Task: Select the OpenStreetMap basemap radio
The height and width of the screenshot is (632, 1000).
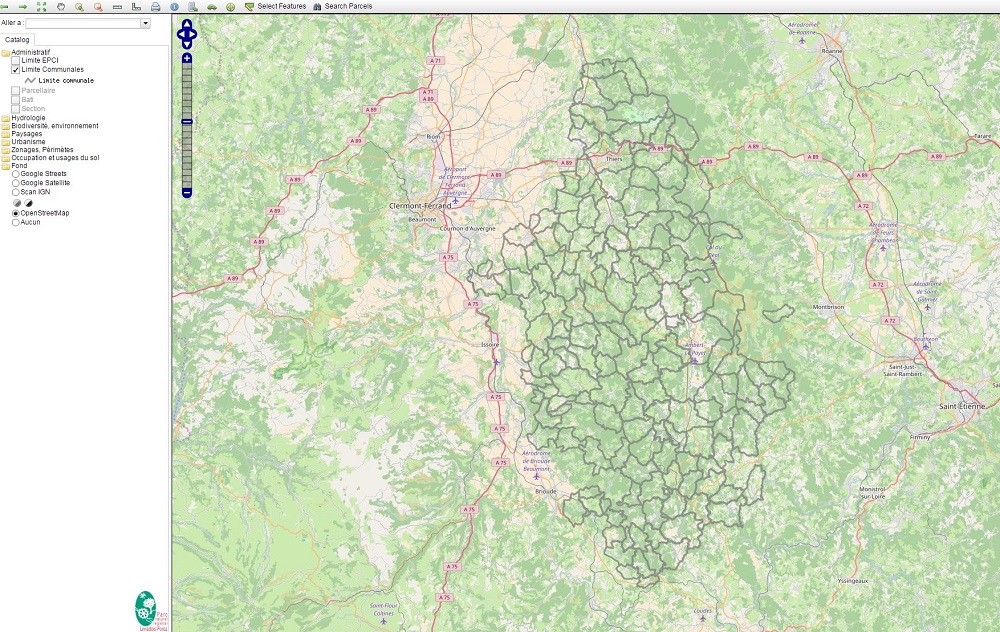Action: (x=16, y=213)
